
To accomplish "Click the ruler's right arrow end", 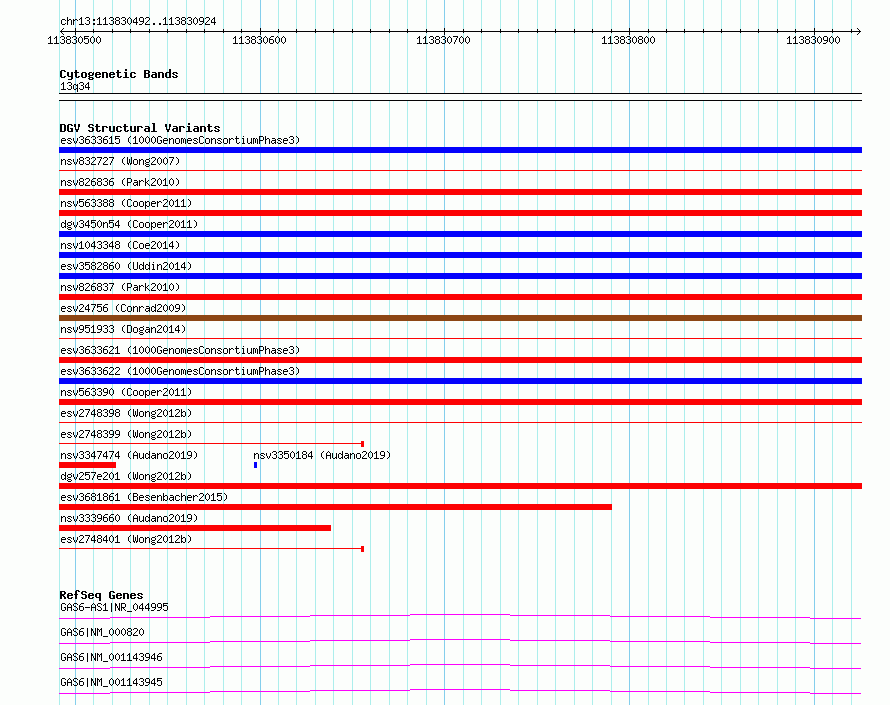I will pyautogui.click(x=858, y=31).
